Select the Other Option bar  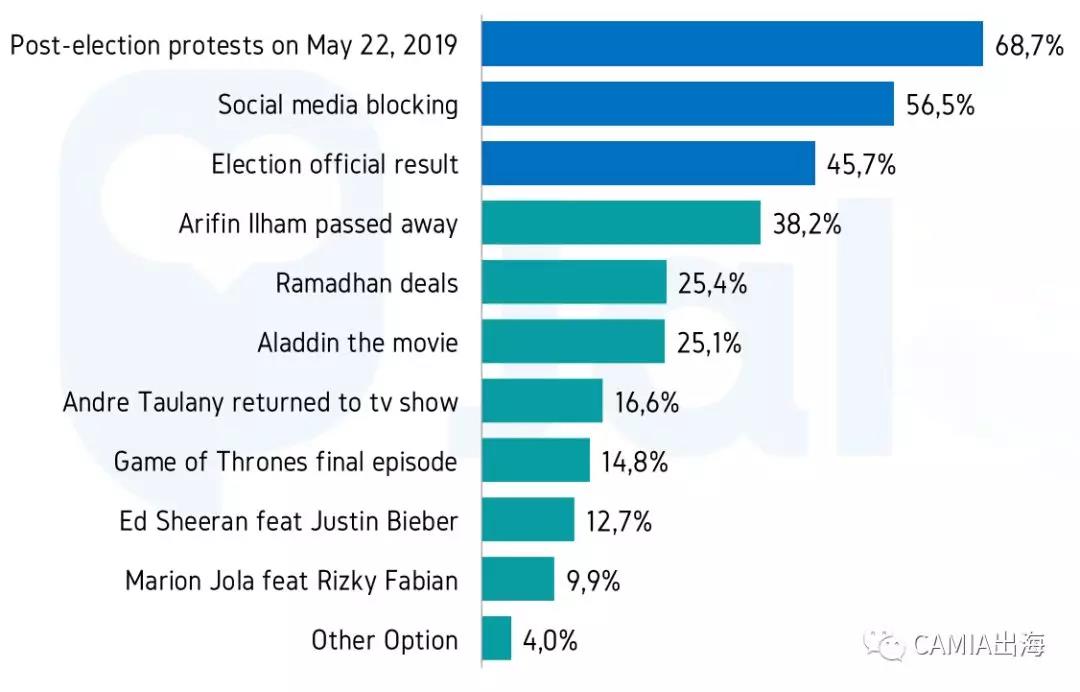(497, 639)
